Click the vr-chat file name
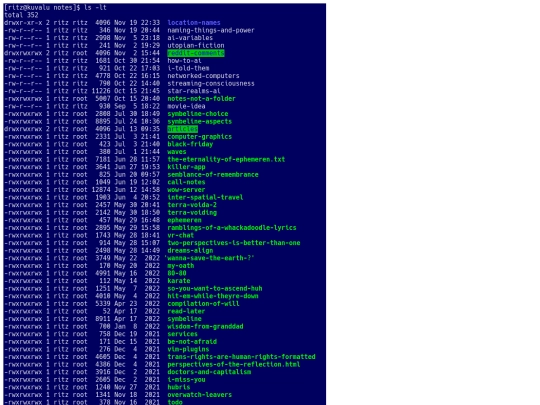Viewport: 540px width, 405px height. [180, 235]
